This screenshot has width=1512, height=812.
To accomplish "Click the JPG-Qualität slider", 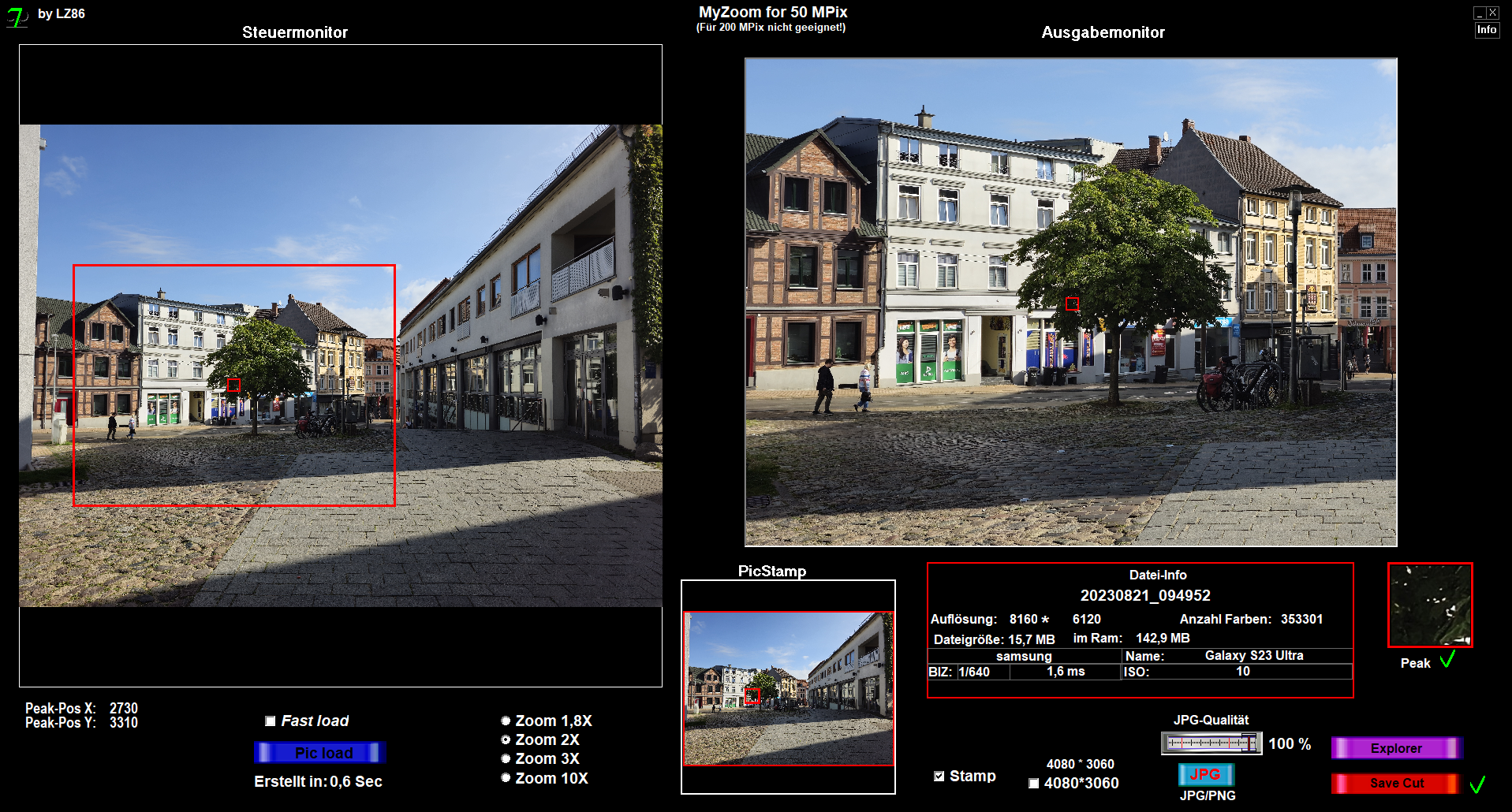I will [1211, 743].
